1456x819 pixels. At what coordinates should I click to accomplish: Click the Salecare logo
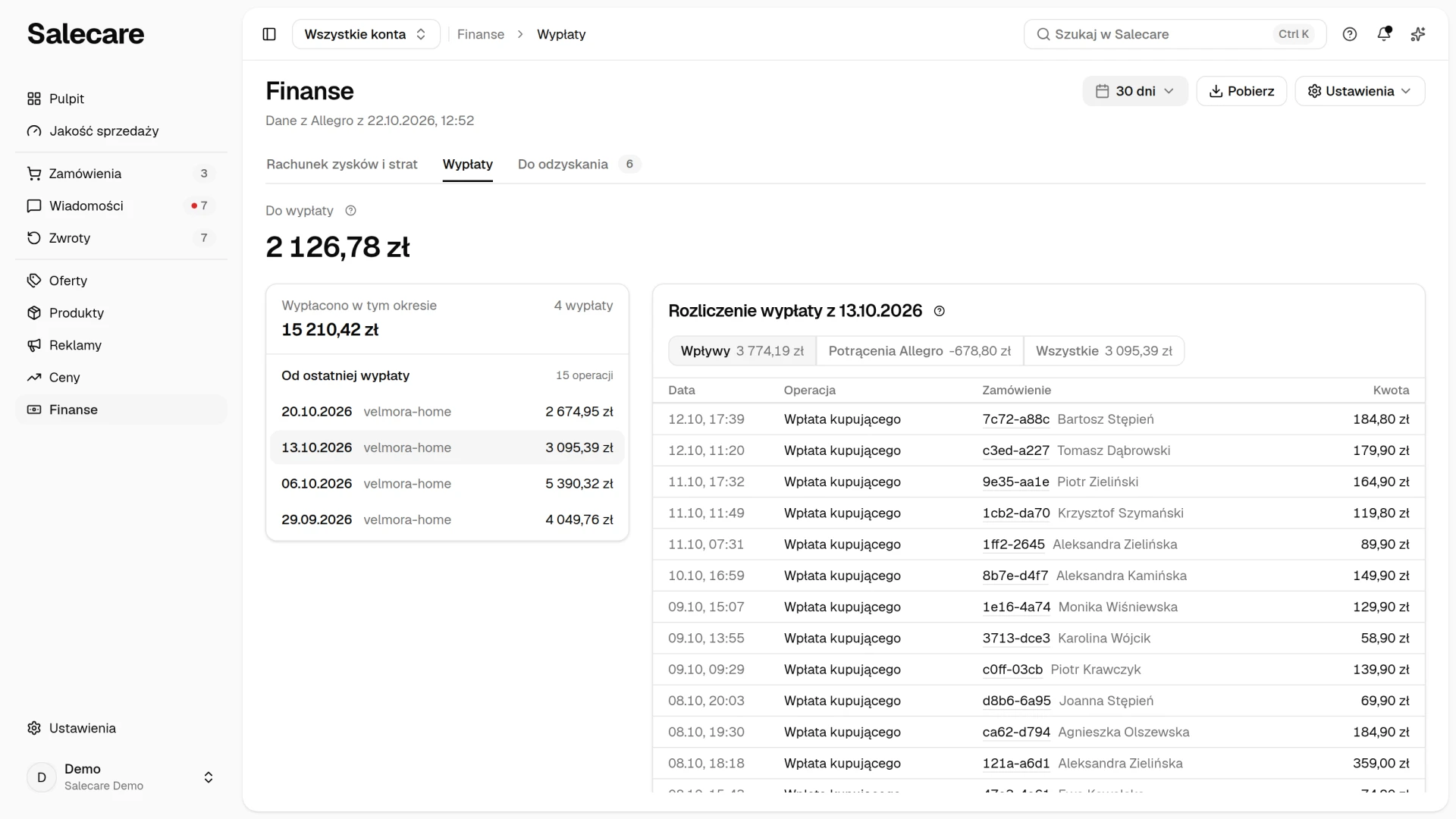click(x=86, y=34)
